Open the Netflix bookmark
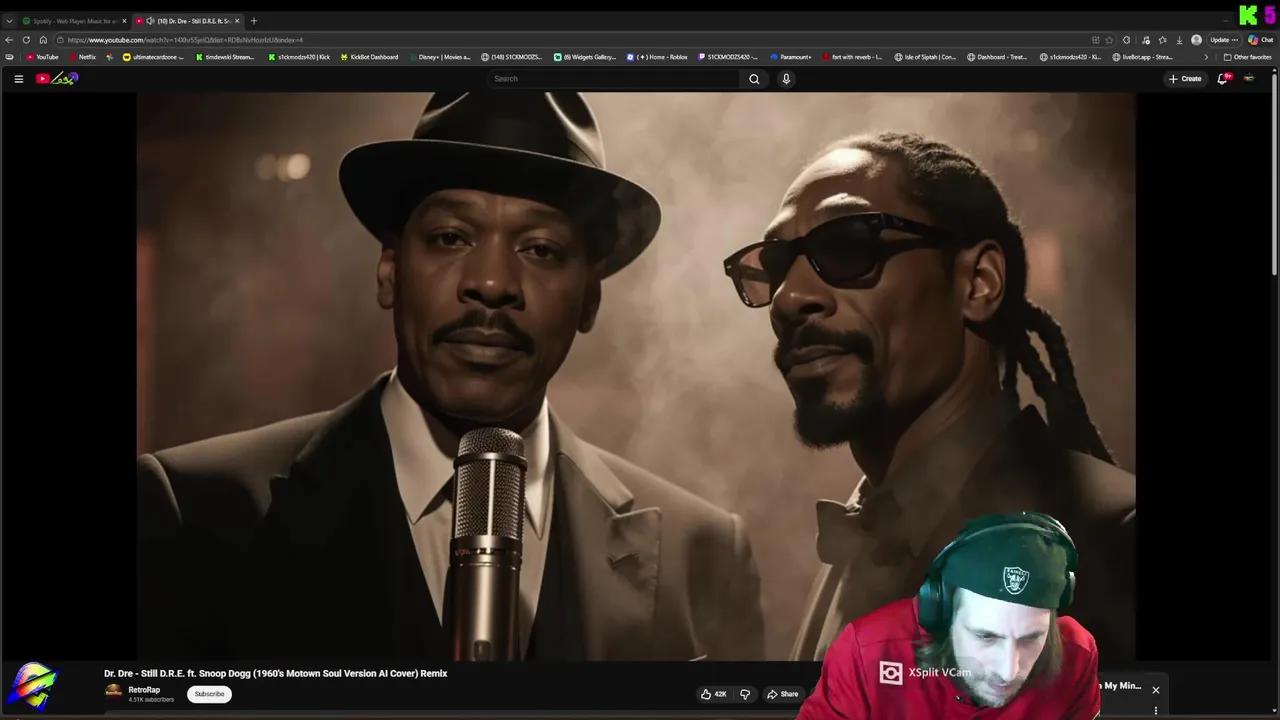The height and width of the screenshot is (720, 1280). click(x=82, y=57)
